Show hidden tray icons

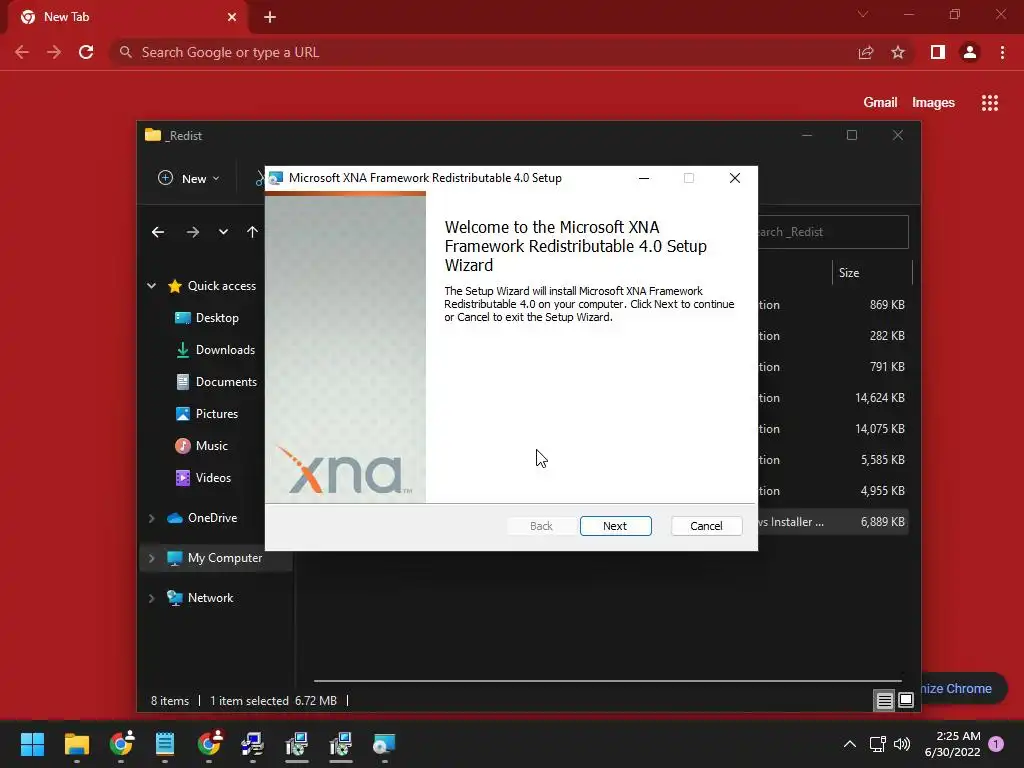tap(850, 744)
